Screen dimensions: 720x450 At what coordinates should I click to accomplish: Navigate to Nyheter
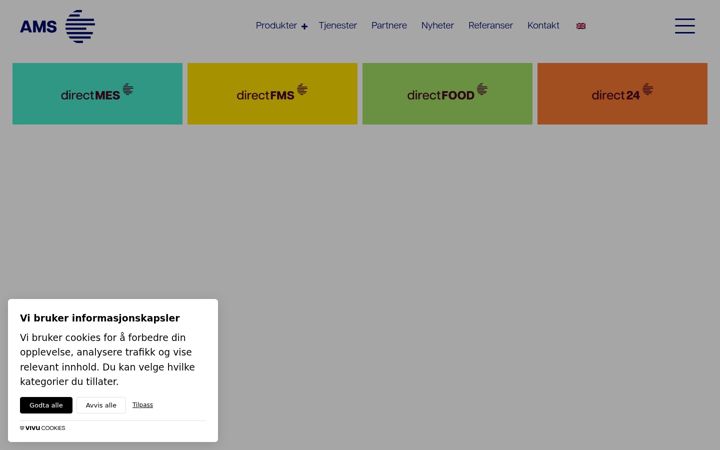[x=437, y=26]
